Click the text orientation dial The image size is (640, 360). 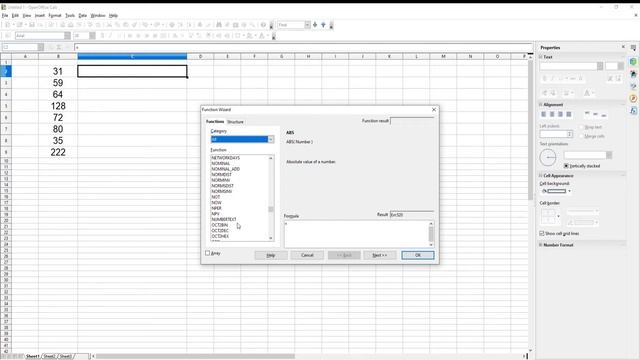(x=548, y=157)
